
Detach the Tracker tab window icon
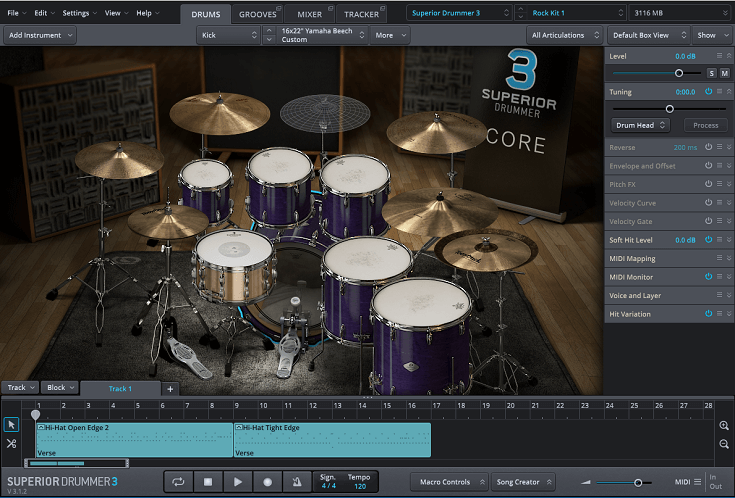tap(382, 8)
